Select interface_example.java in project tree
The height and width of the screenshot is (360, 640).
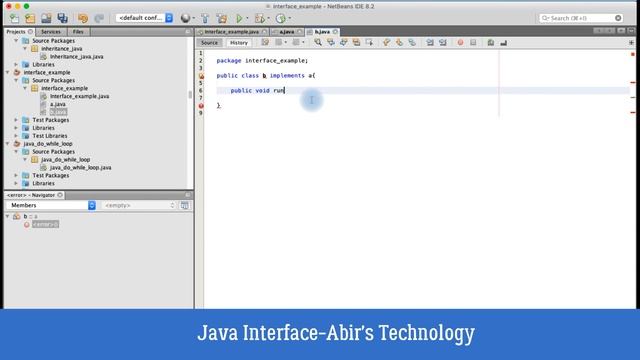pyautogui.click(x=79, y=96)
